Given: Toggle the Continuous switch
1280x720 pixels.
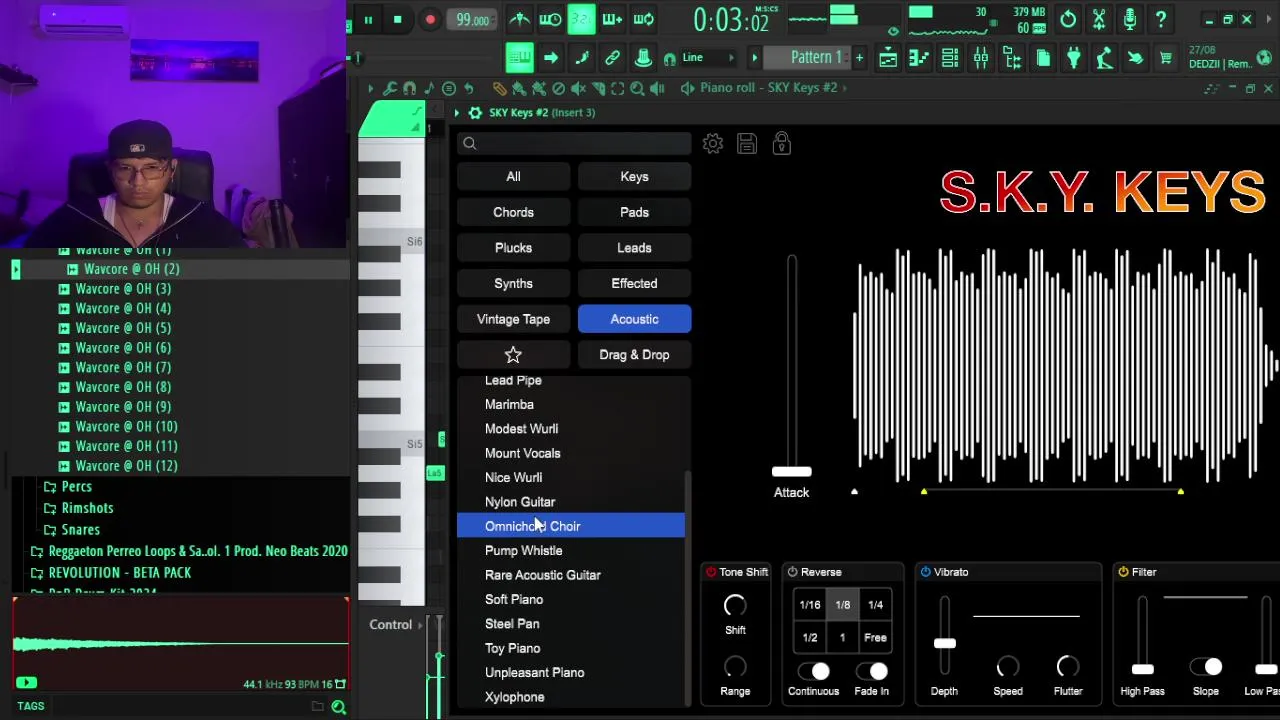Looking at the screenshot, I should tap(813, 671).
